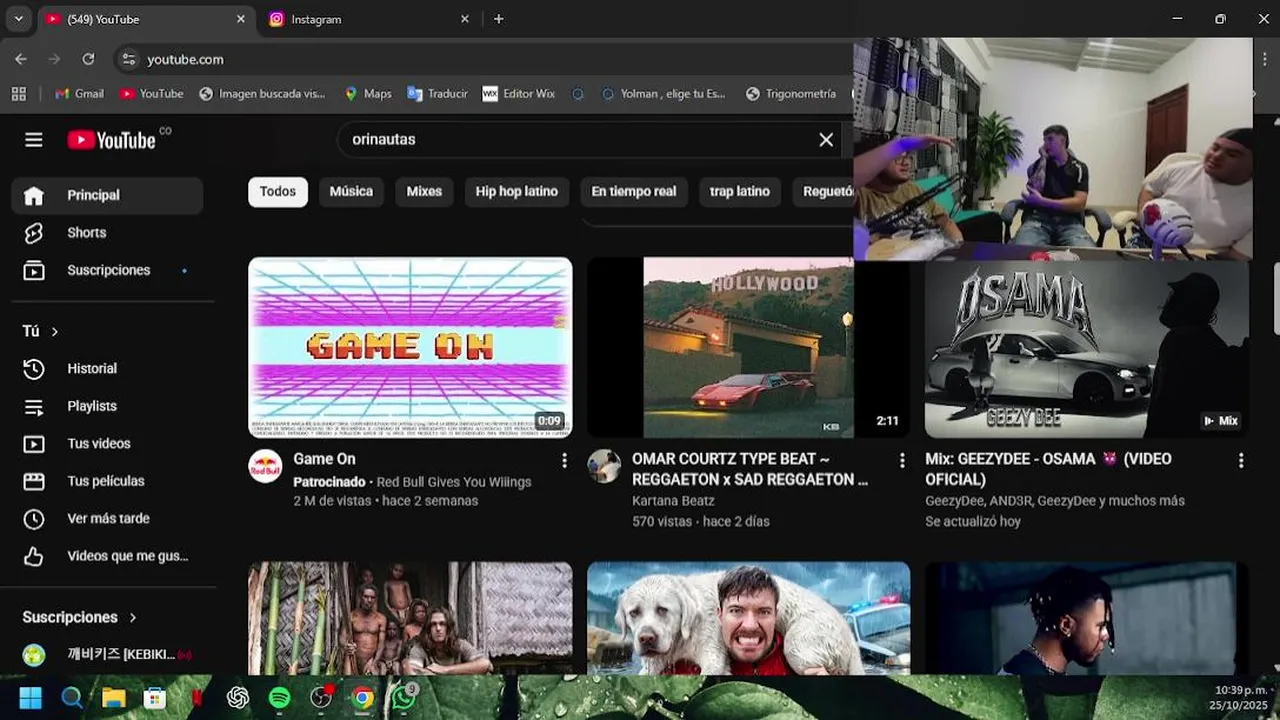Click the YouTube logo
This screenshot has width=1280, height=720.
113,140
